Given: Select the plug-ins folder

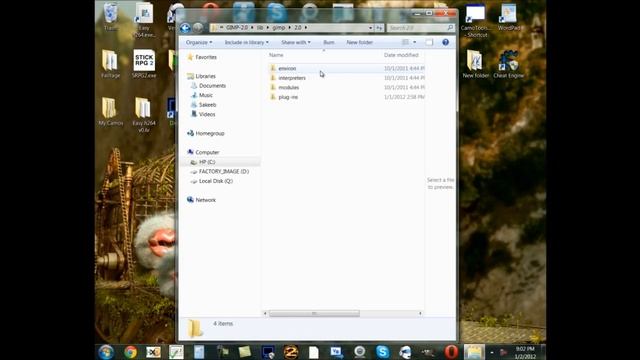Looking at the screenshot, I should (x=288, y=97).
